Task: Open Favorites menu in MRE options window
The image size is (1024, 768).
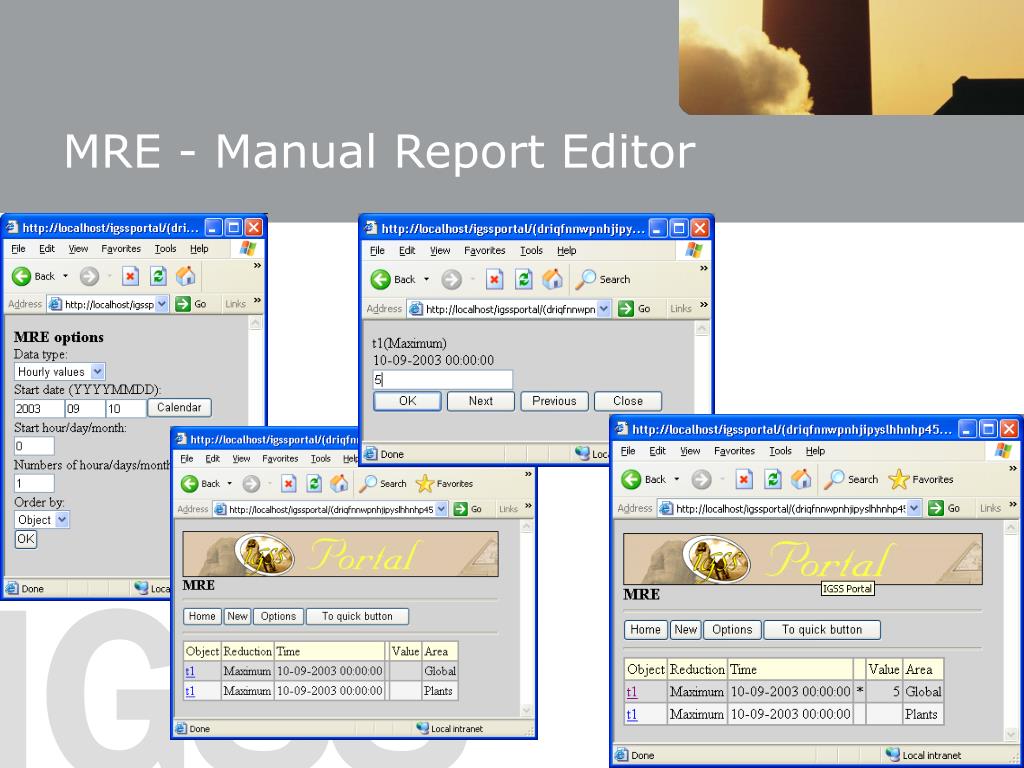Action: coord(121,249)
